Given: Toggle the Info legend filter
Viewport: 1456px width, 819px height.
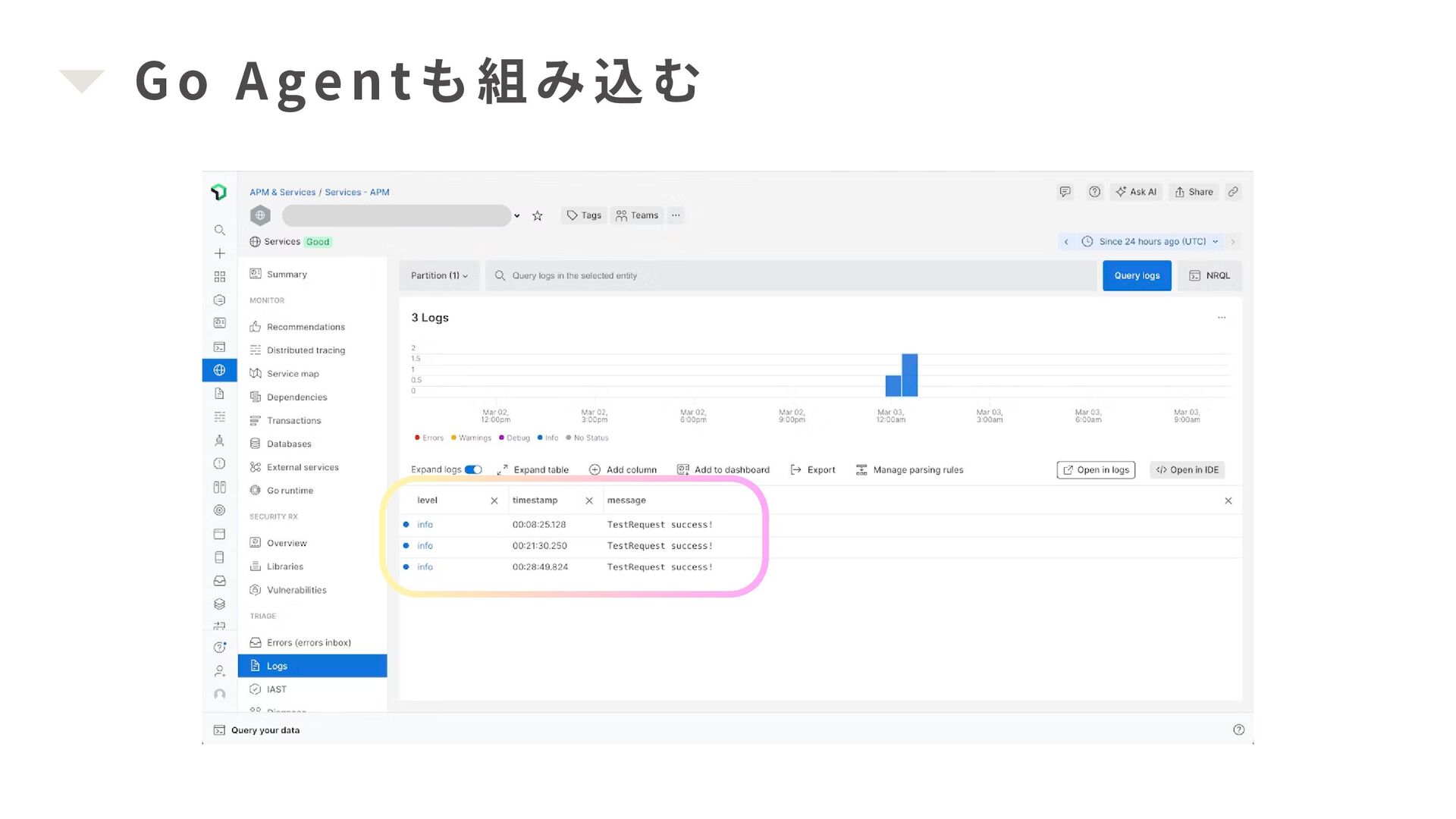Looking at the screenshot, I should click(x=548, y=438).
